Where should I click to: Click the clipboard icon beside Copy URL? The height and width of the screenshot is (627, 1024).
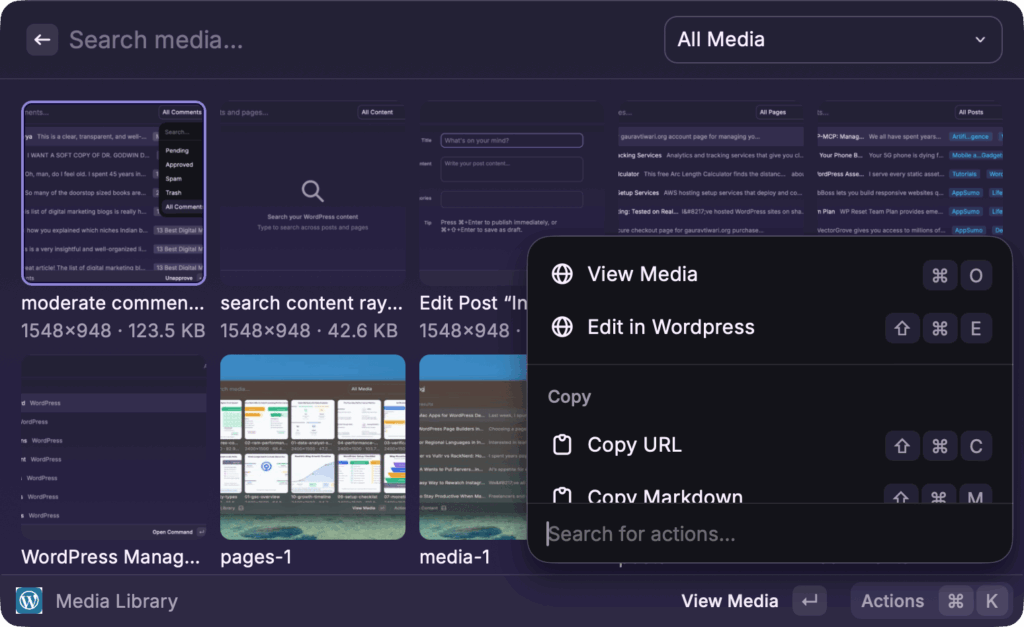(562, 445)
